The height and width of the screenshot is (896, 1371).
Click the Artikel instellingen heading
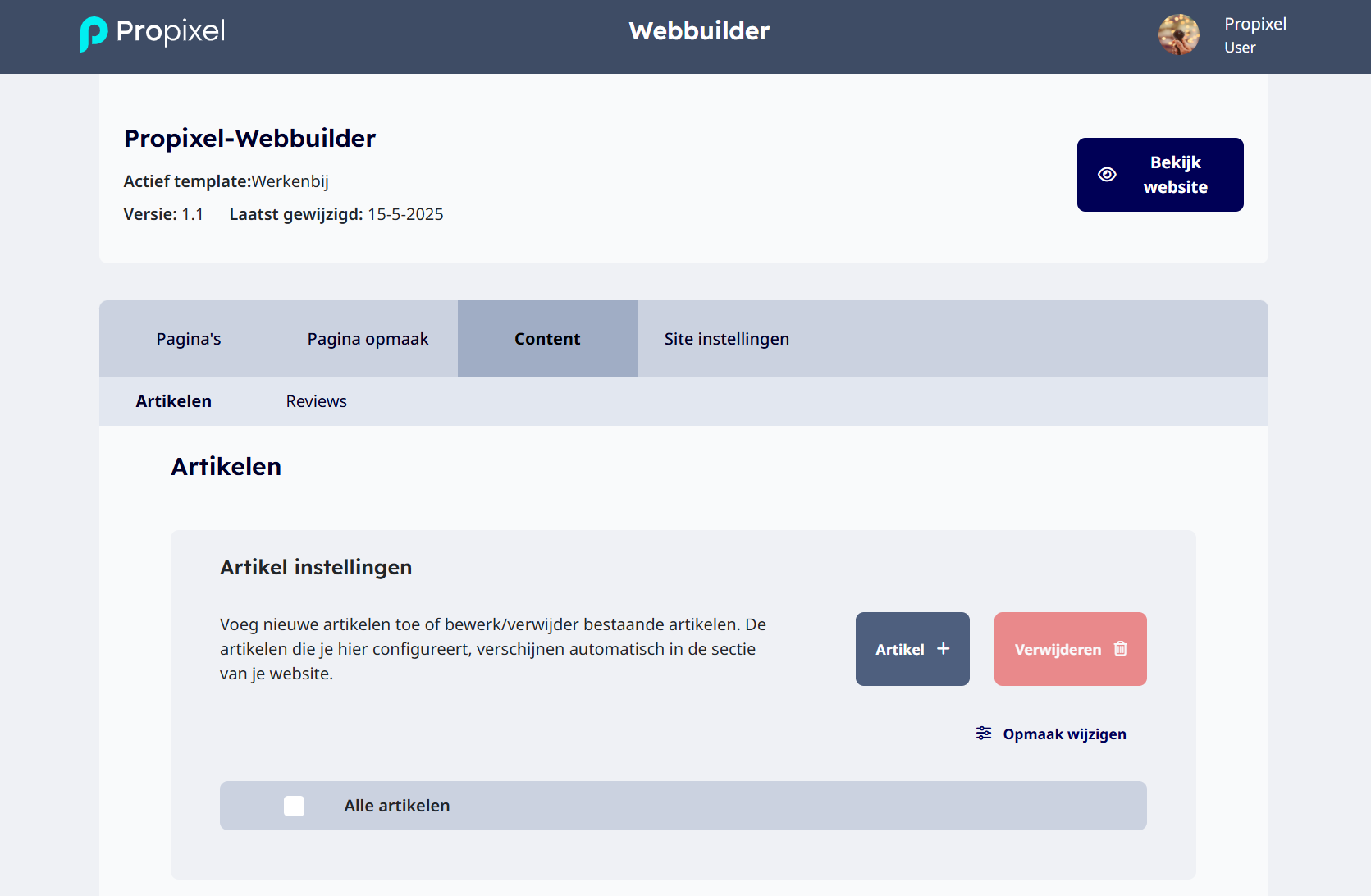click(316, 568)
